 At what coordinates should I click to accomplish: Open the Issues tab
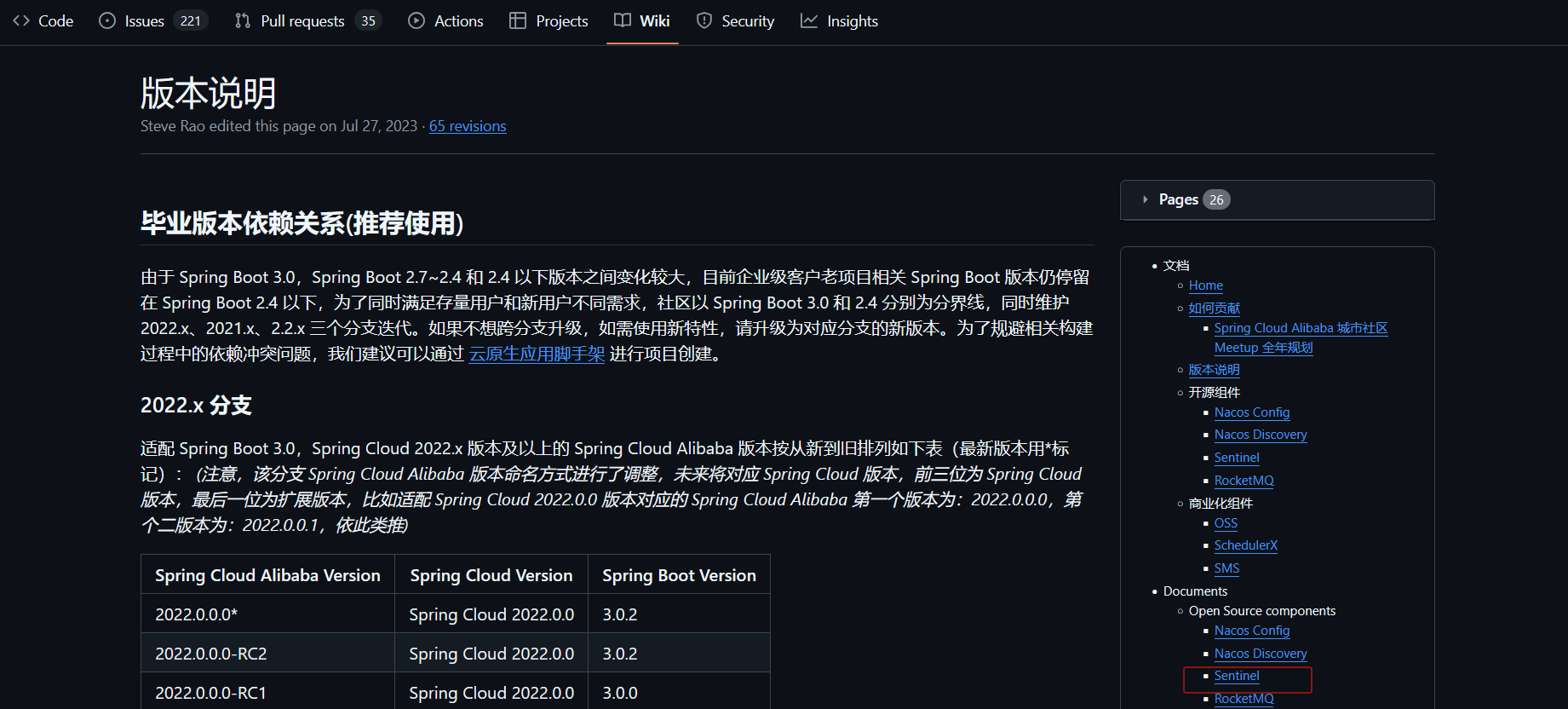tap(153, 20)
